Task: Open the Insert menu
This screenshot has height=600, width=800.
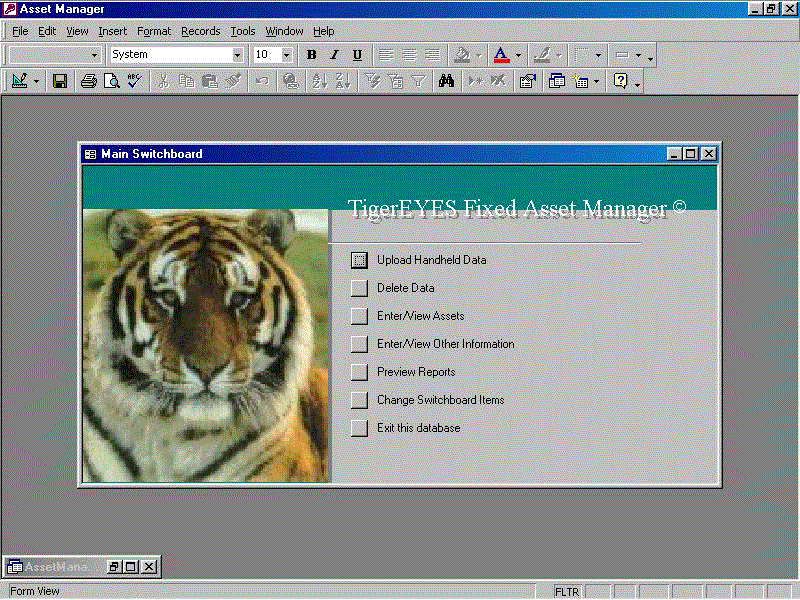Action: [x=112, y=32]
